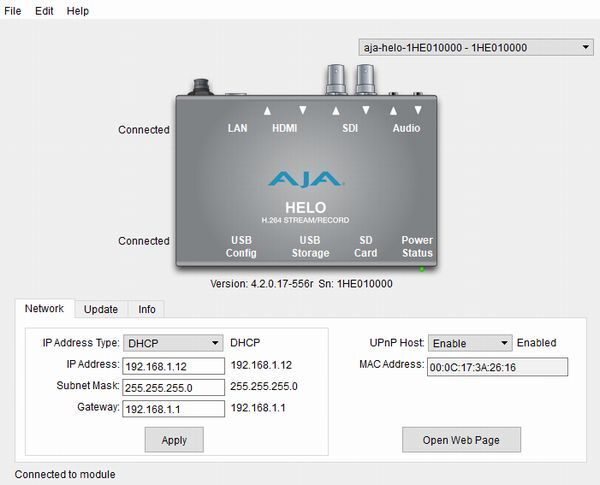Click the USB Config label on device
This screenshot has height=485, width=600.
click(241, 247)
